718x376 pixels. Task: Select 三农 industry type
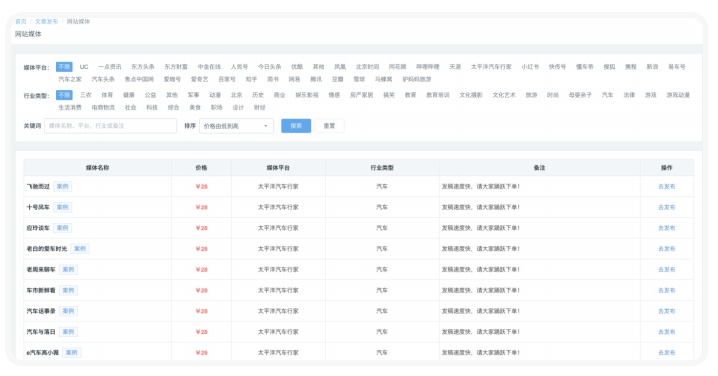pos(86,95)
